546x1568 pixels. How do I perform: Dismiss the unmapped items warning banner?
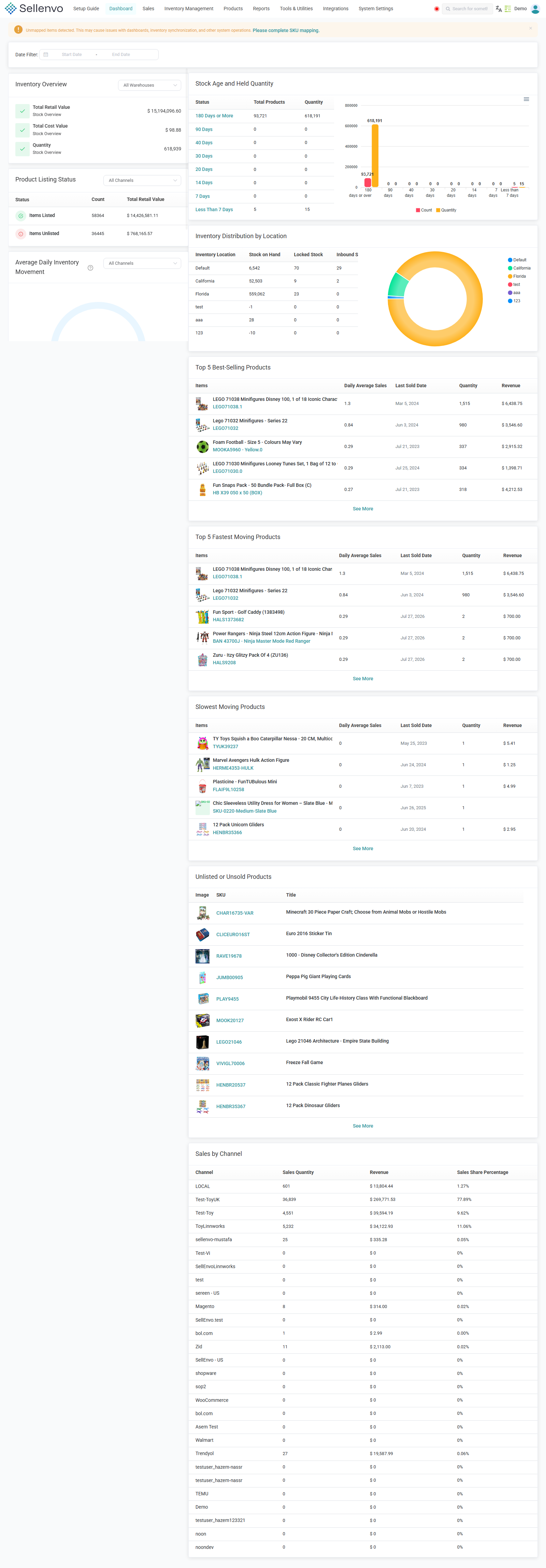[531, 28]
